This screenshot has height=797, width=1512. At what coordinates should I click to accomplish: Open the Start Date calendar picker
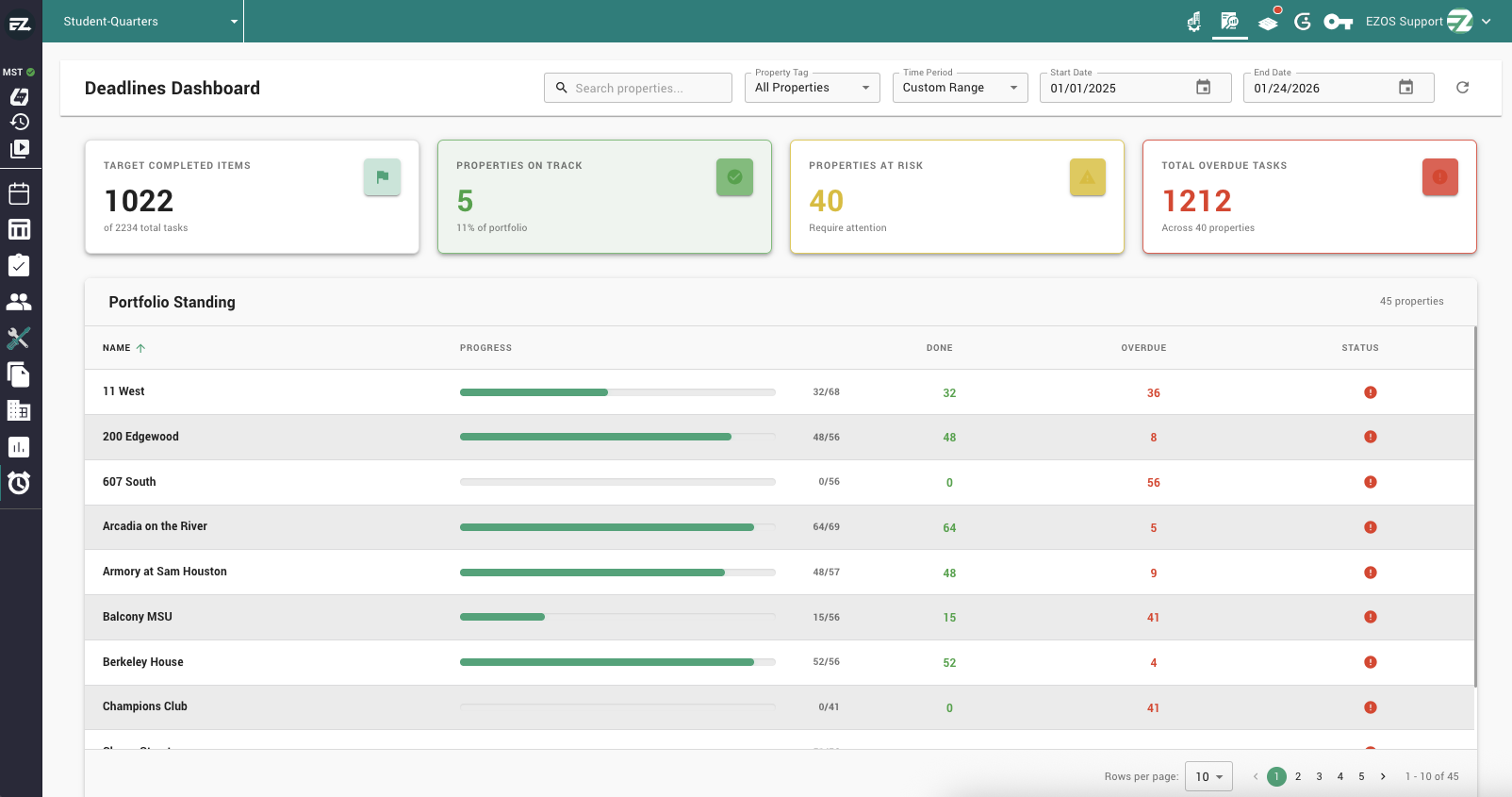point(1204,88)
